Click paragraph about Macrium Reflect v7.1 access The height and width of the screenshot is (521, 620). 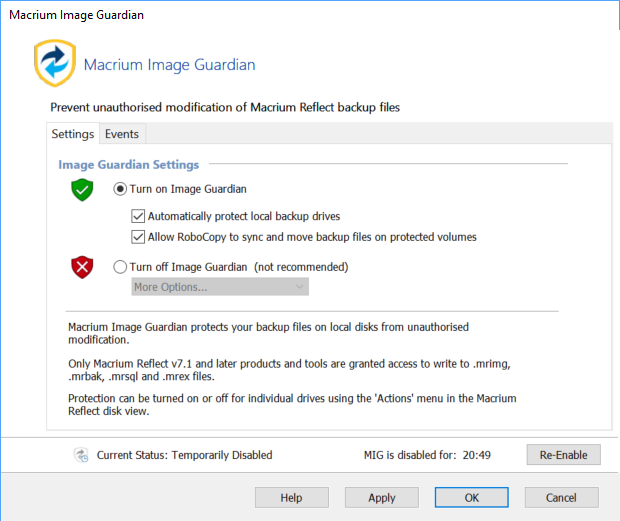tap(289, 370)
